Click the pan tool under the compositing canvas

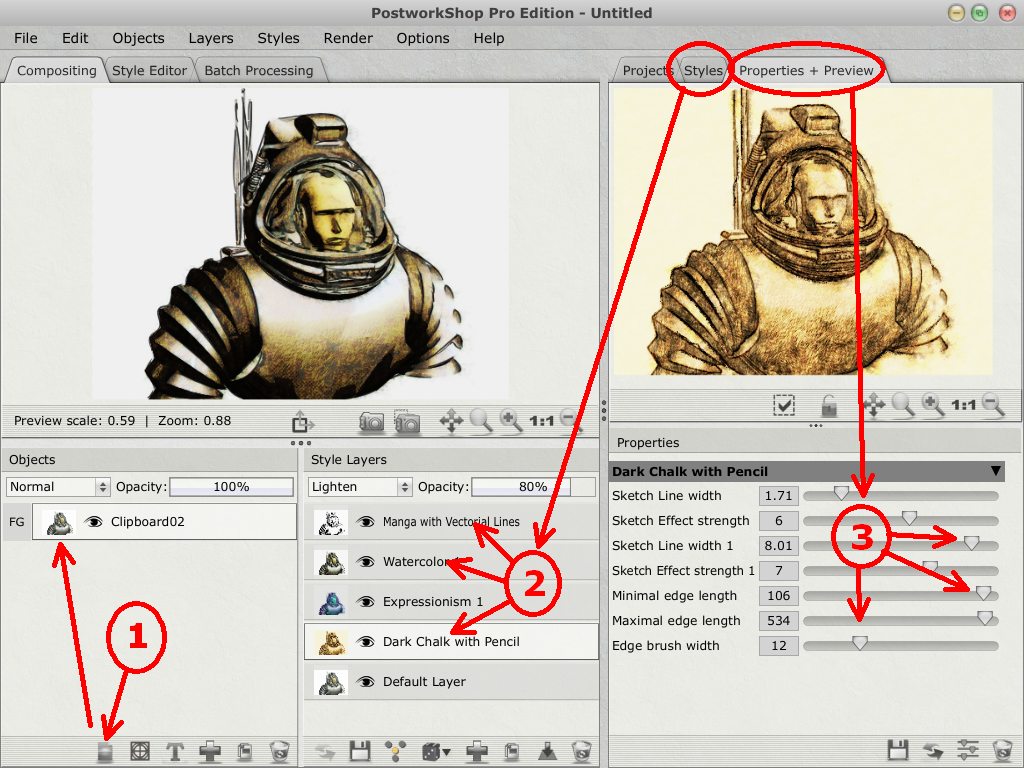(x=451, y=422)
